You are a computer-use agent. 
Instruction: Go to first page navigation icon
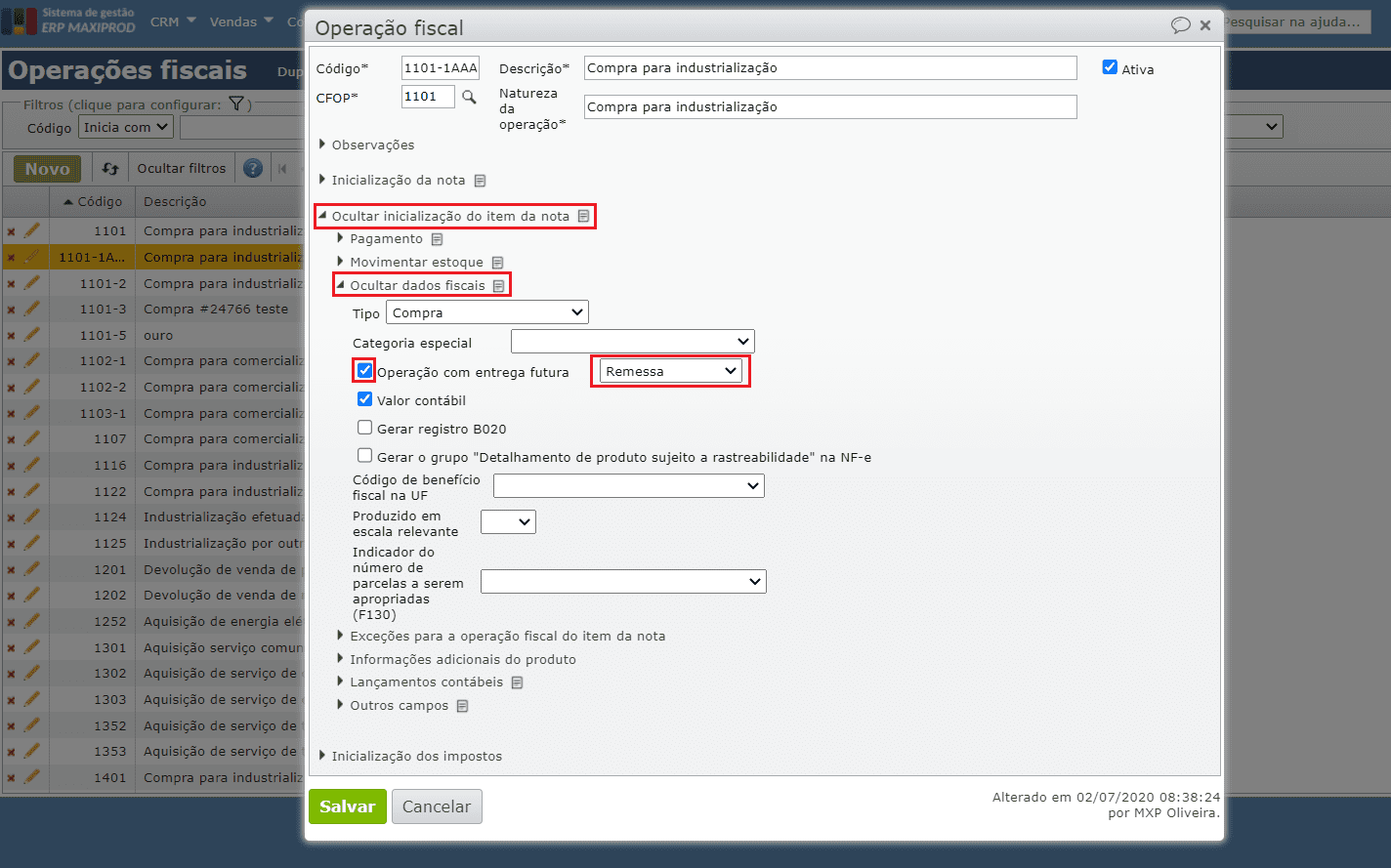pos(282,168)
